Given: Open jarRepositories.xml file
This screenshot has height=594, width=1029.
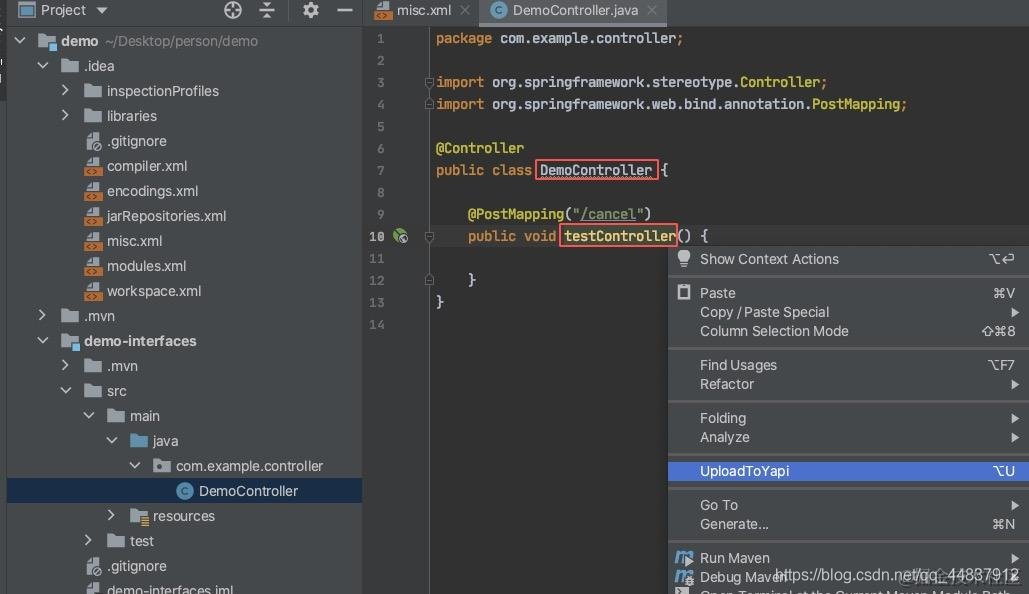Looking at the screenshot, I should click(166, 216).
